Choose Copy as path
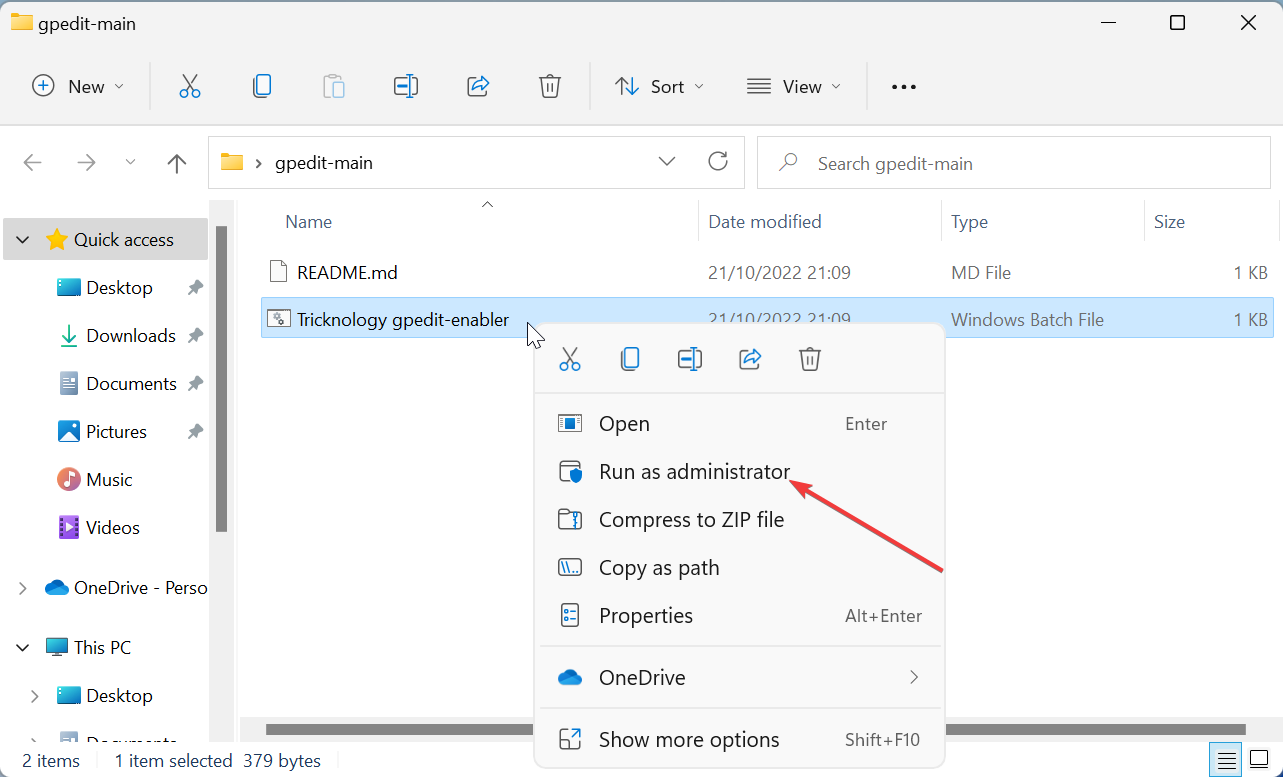 pos(740,568)
